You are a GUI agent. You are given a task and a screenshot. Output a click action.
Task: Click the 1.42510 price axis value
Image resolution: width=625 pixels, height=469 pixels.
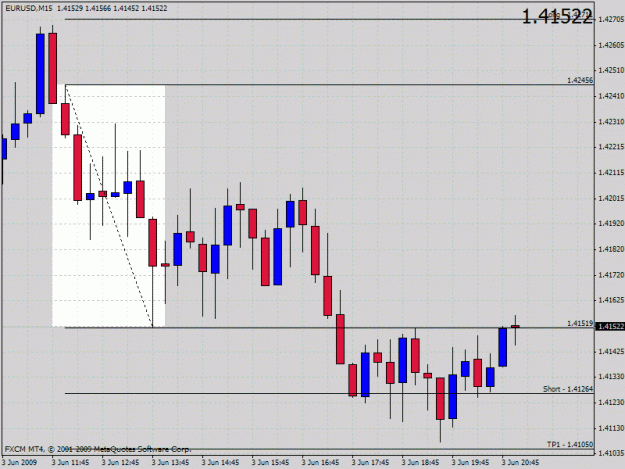click(x=611, y=71)
